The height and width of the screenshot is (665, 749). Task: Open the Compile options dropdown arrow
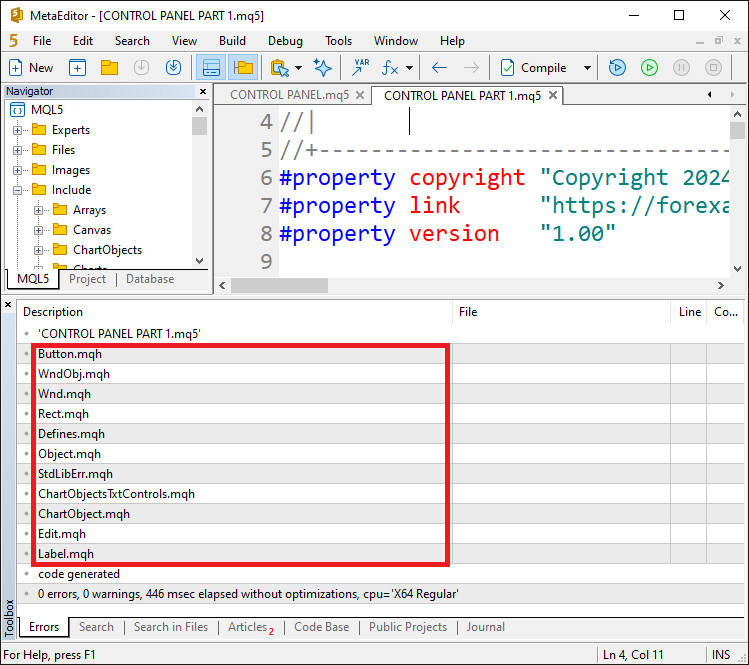pyautogui.click(x=587, y=68)
